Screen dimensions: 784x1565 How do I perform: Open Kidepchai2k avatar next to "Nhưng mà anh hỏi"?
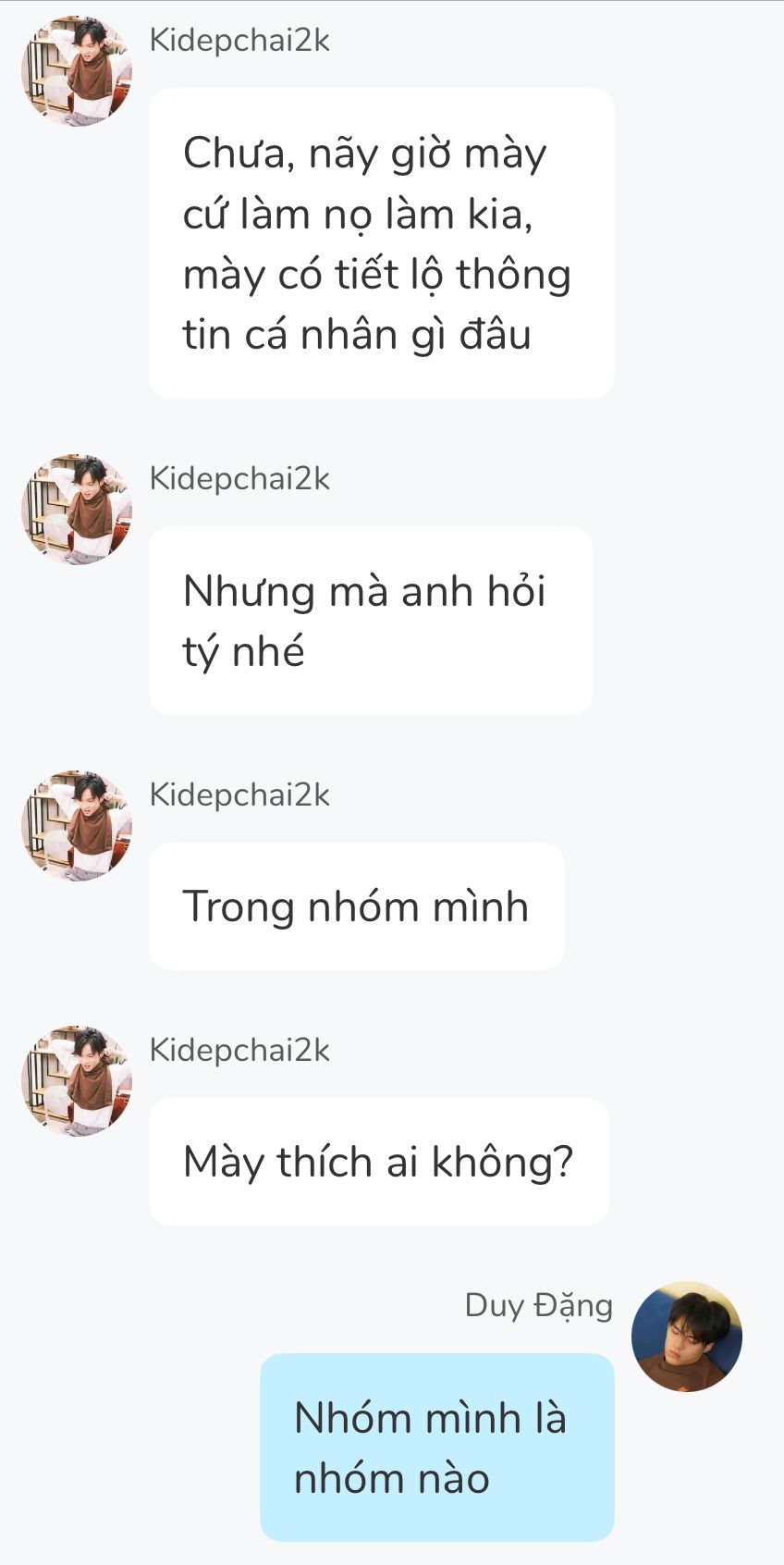[77, 510]
